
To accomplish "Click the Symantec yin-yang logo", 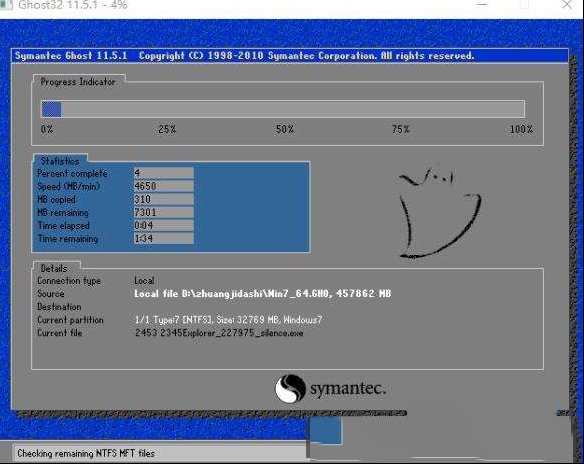I will click(290, 388).
